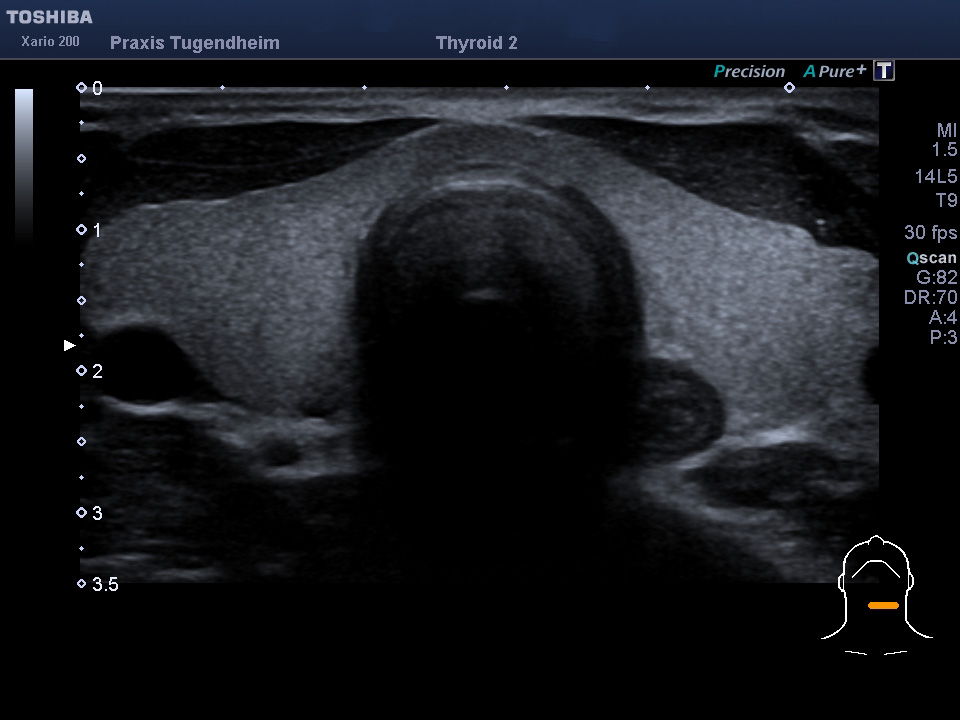The image size is (960, 720).
Task: Click the depth marker labeled 1
Action: pos(89,230)
